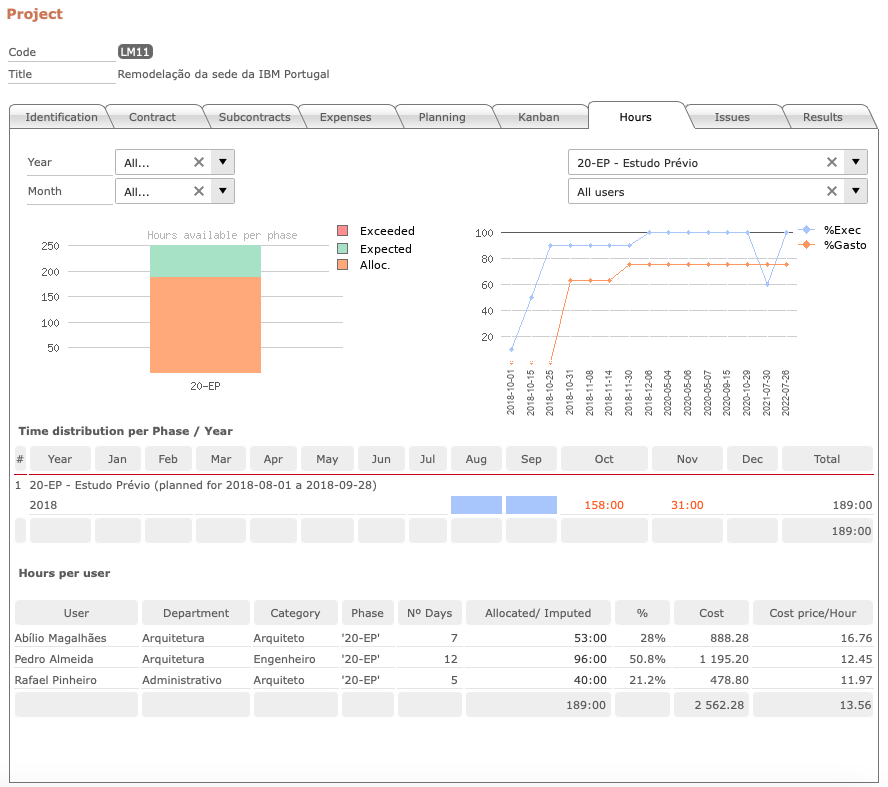Viewport: 888px width, 787px height.
Task: Click the Expected legend color box
Action: 342,248
